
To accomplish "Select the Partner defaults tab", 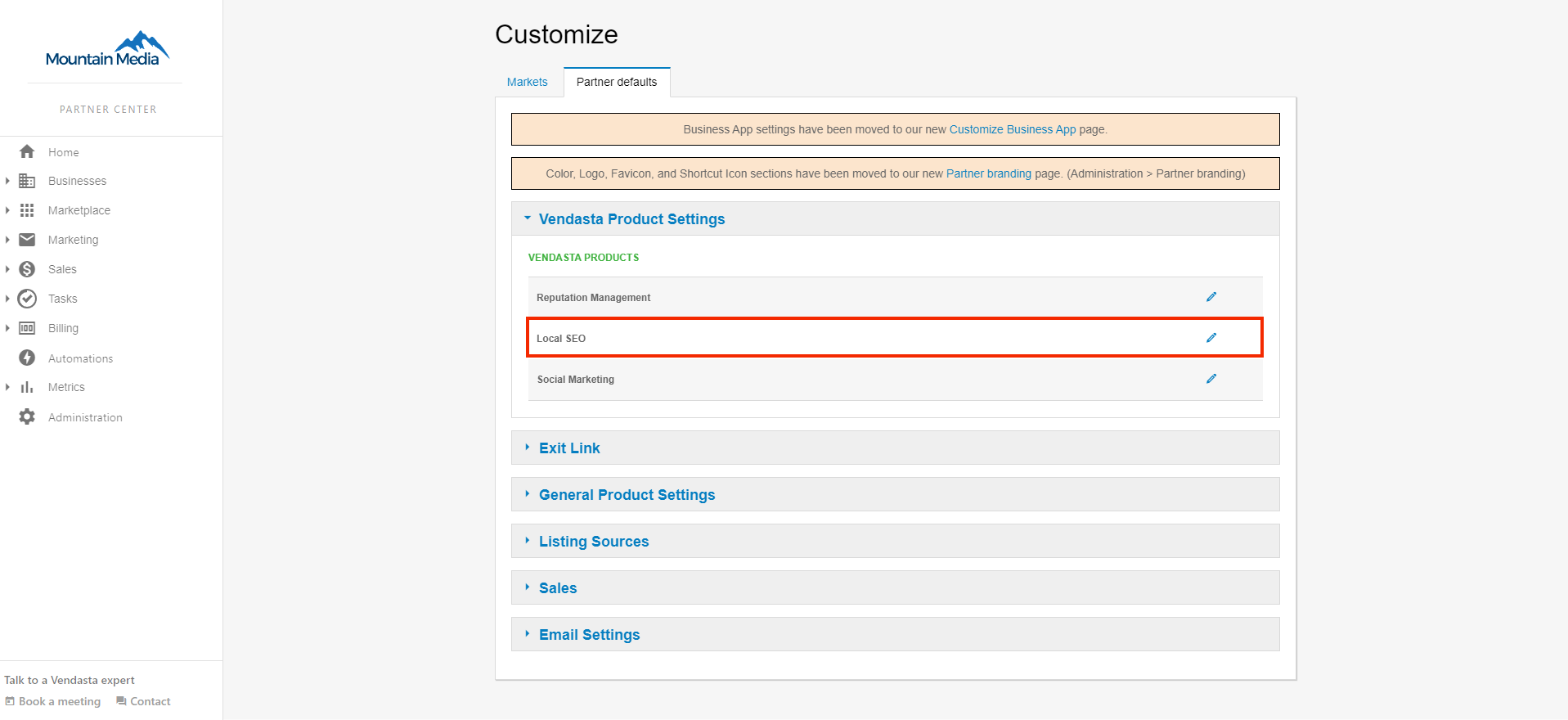I will click(x=617, y=82).
